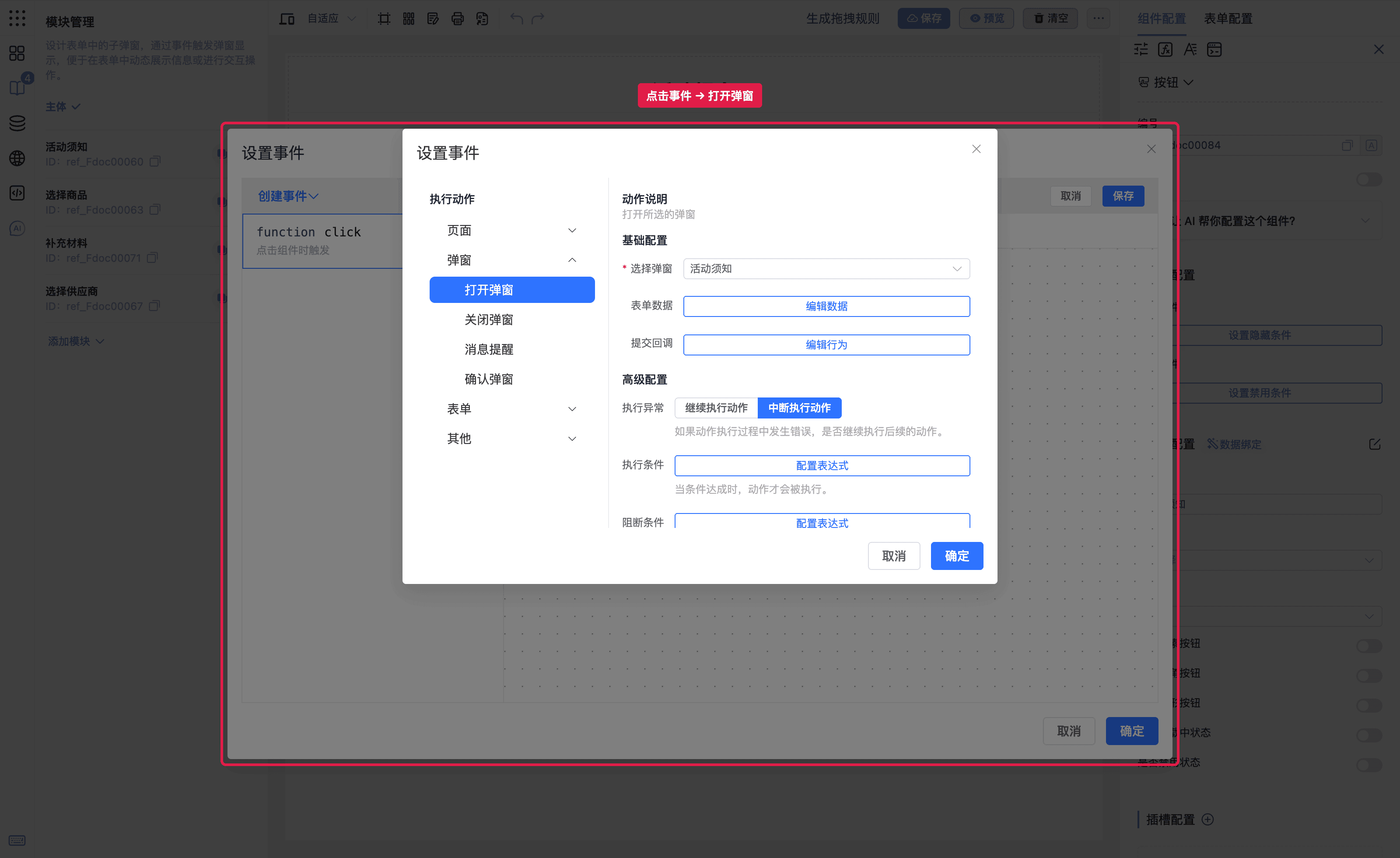Open the 添加模块 dropdown
Screen dimensions: 1400x858
[x=76, y=341]
